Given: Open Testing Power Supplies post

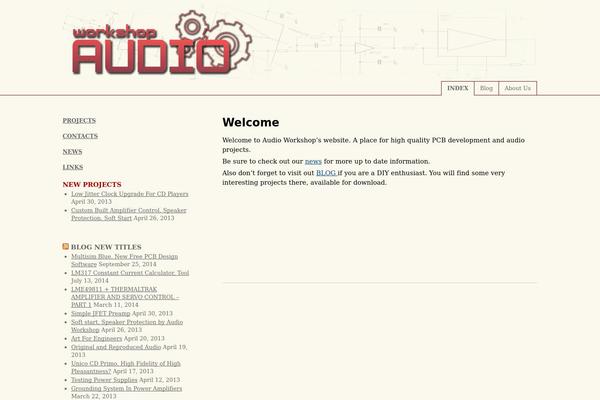Looking at the screenshot, I should (x=104, y=380).
